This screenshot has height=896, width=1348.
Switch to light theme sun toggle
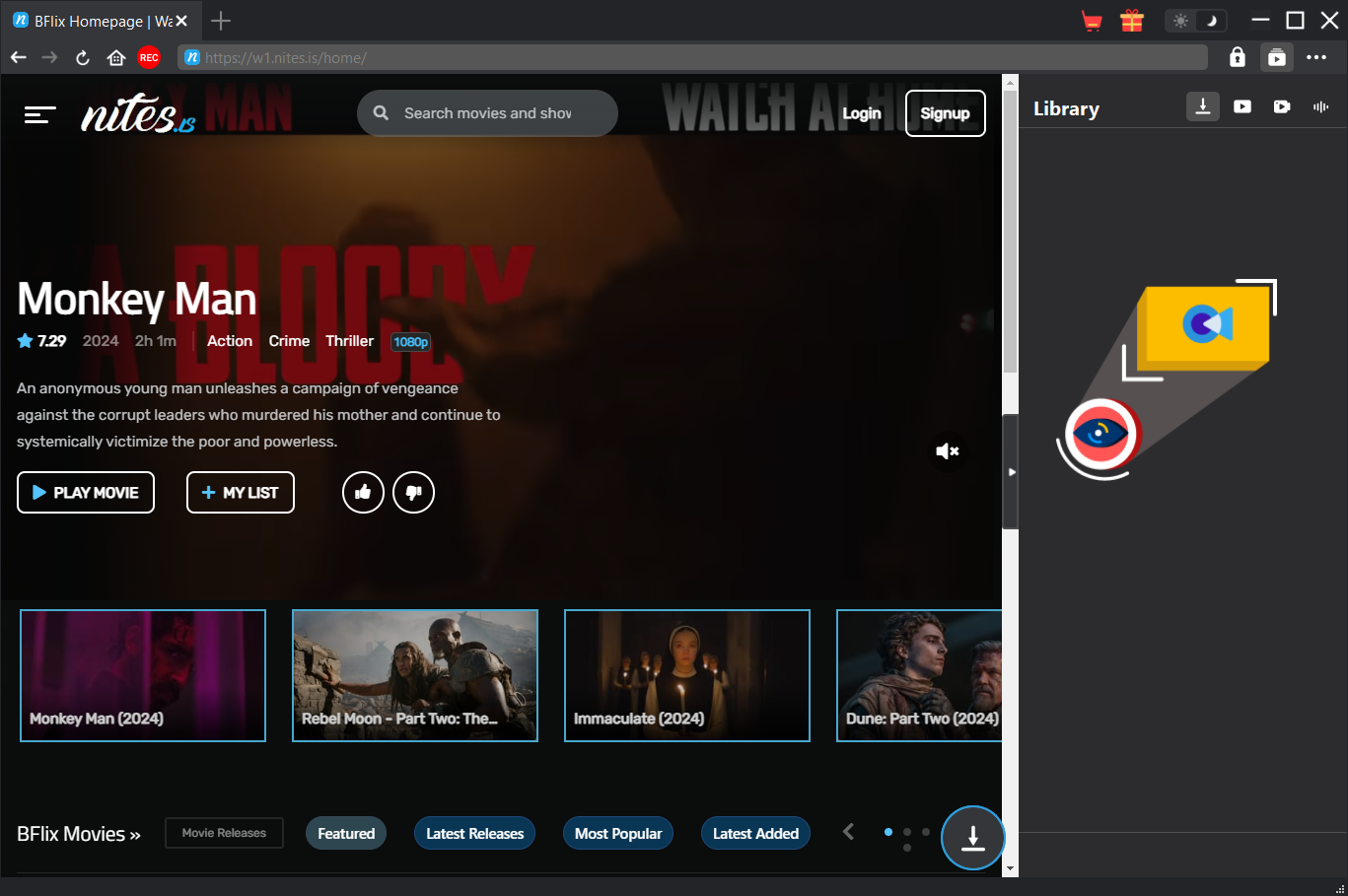[x=1180, y=21]
